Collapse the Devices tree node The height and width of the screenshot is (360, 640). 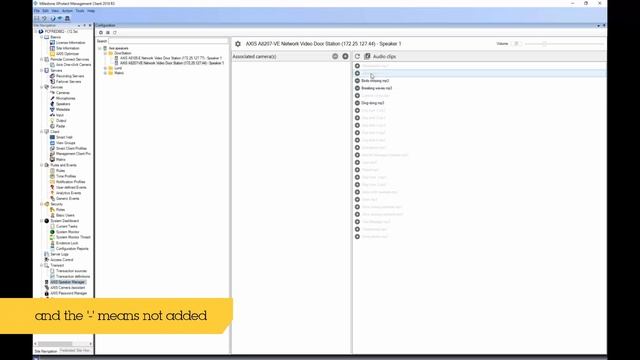tap(42, 87)
